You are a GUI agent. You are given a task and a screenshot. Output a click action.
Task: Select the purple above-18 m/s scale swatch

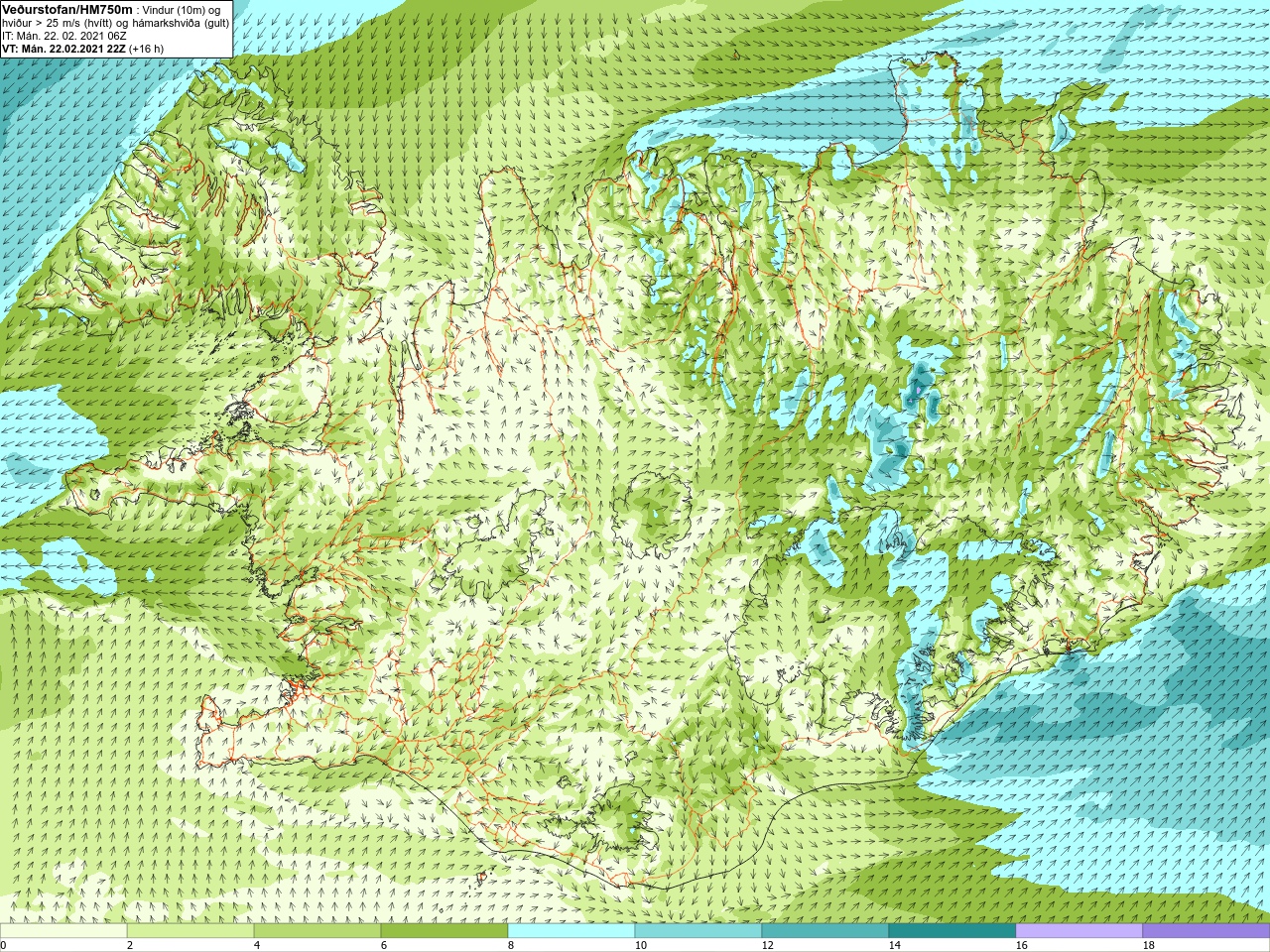coord(1206,931)
